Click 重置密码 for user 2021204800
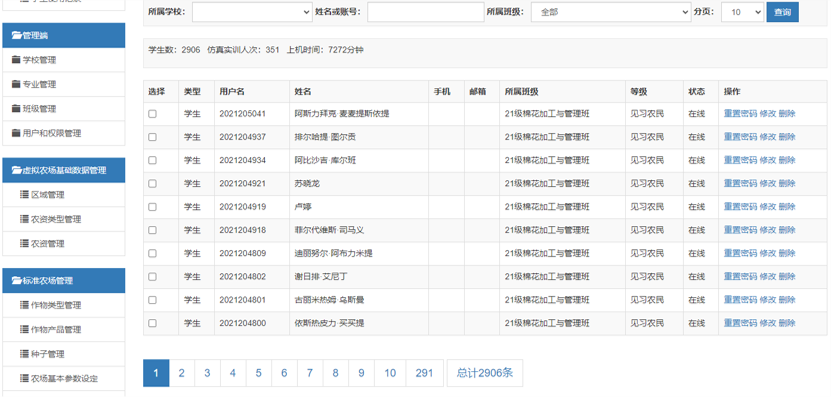The width and height of the screenshot is (831, 397). tap(740, 323)
